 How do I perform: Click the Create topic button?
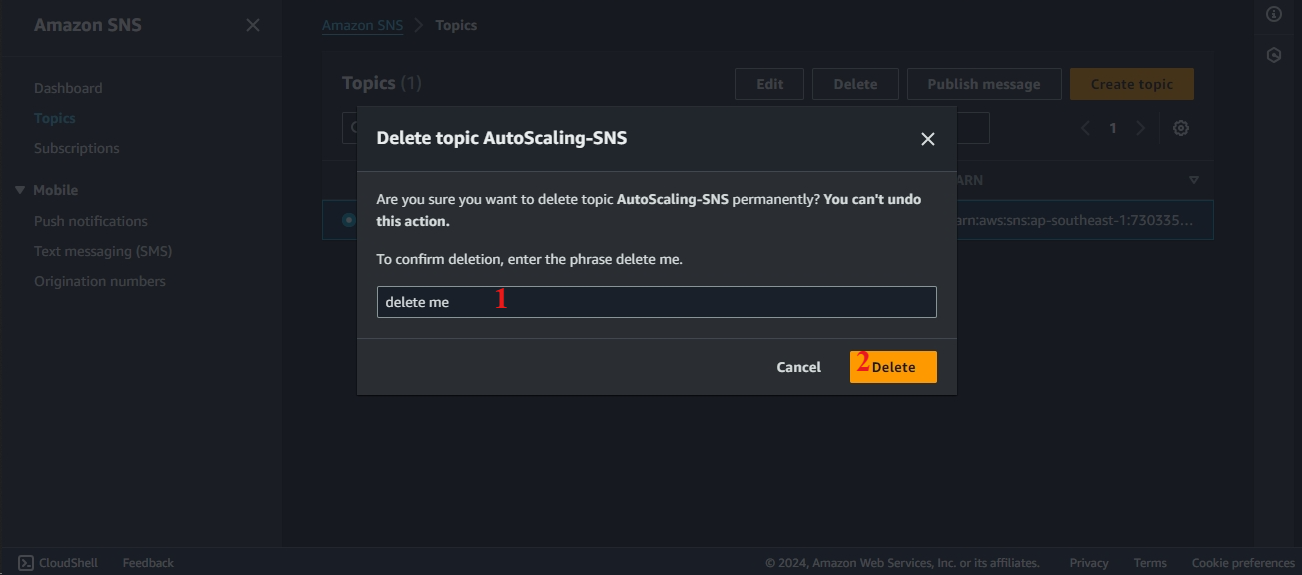click(1132, 84)
